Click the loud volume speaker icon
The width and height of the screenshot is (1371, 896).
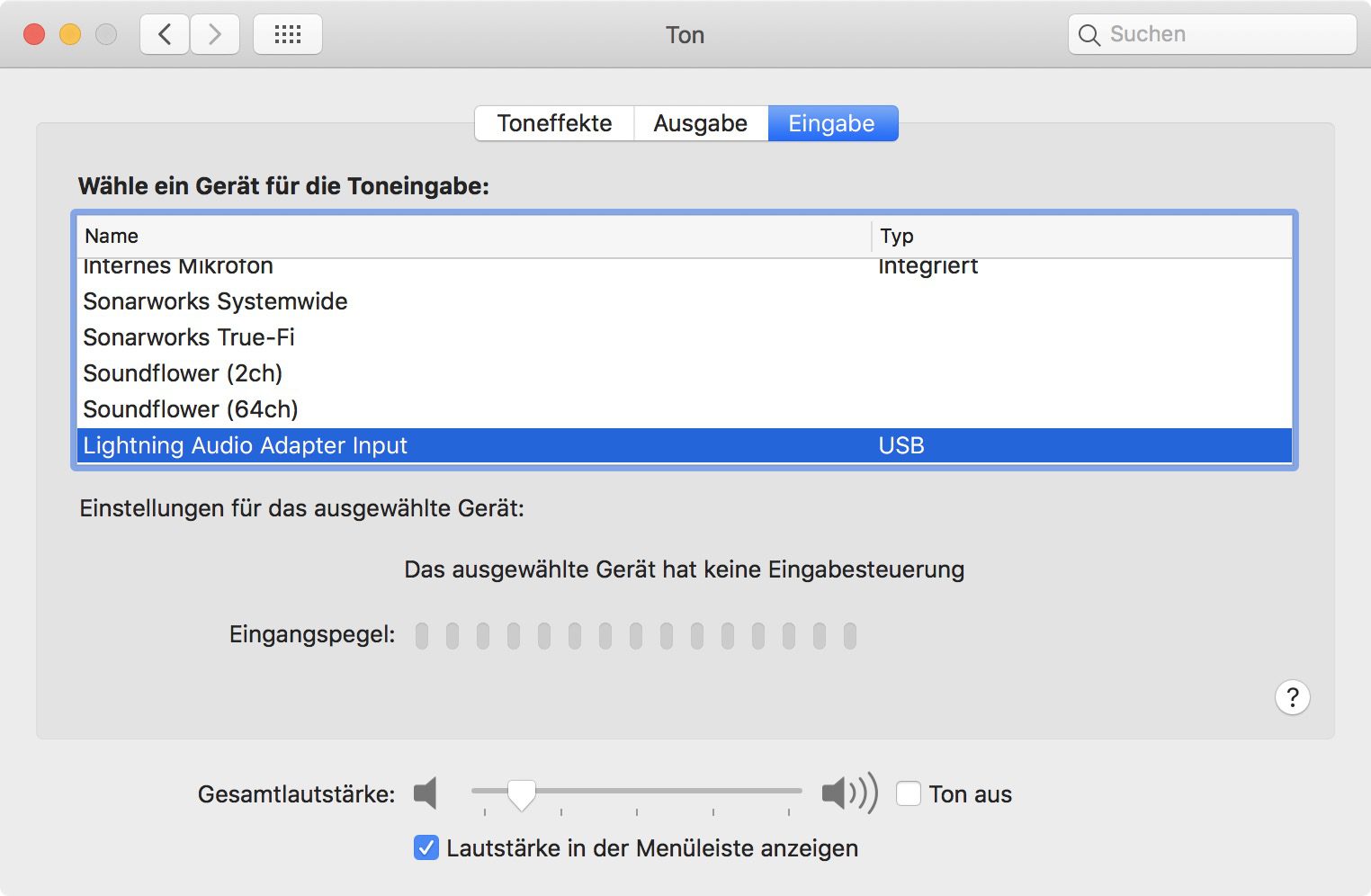(x=848, y=793)
